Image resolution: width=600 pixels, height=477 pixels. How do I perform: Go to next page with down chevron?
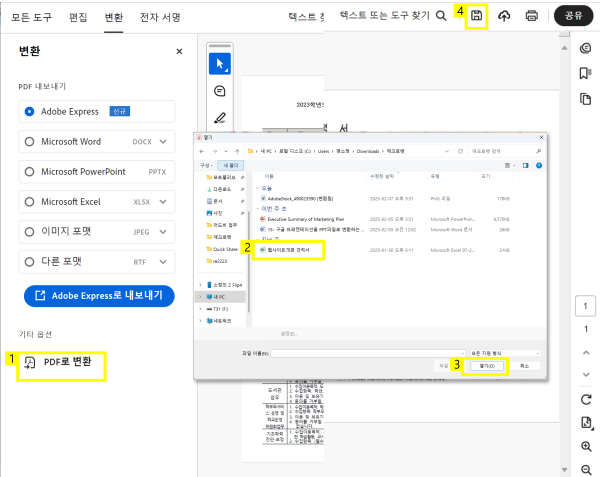pyautogui.click(x=586, y=374)
